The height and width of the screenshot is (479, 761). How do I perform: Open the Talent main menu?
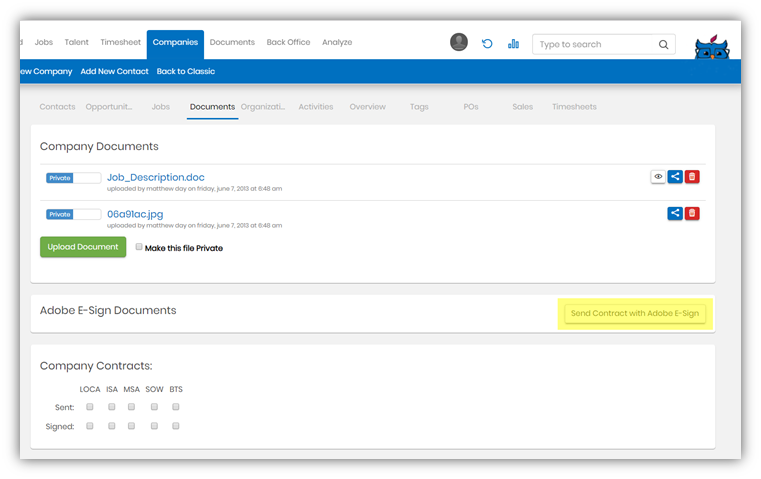[77, 42]
